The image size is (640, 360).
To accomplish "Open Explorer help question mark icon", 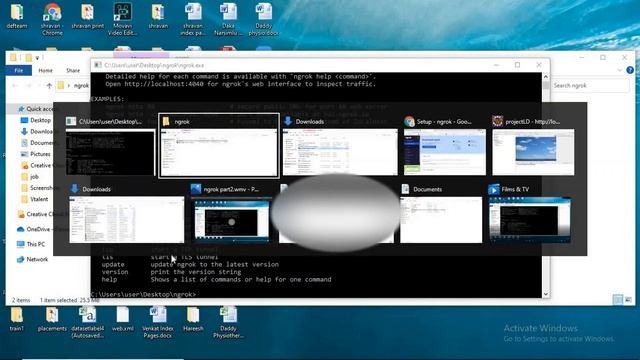I will [630, 70].
